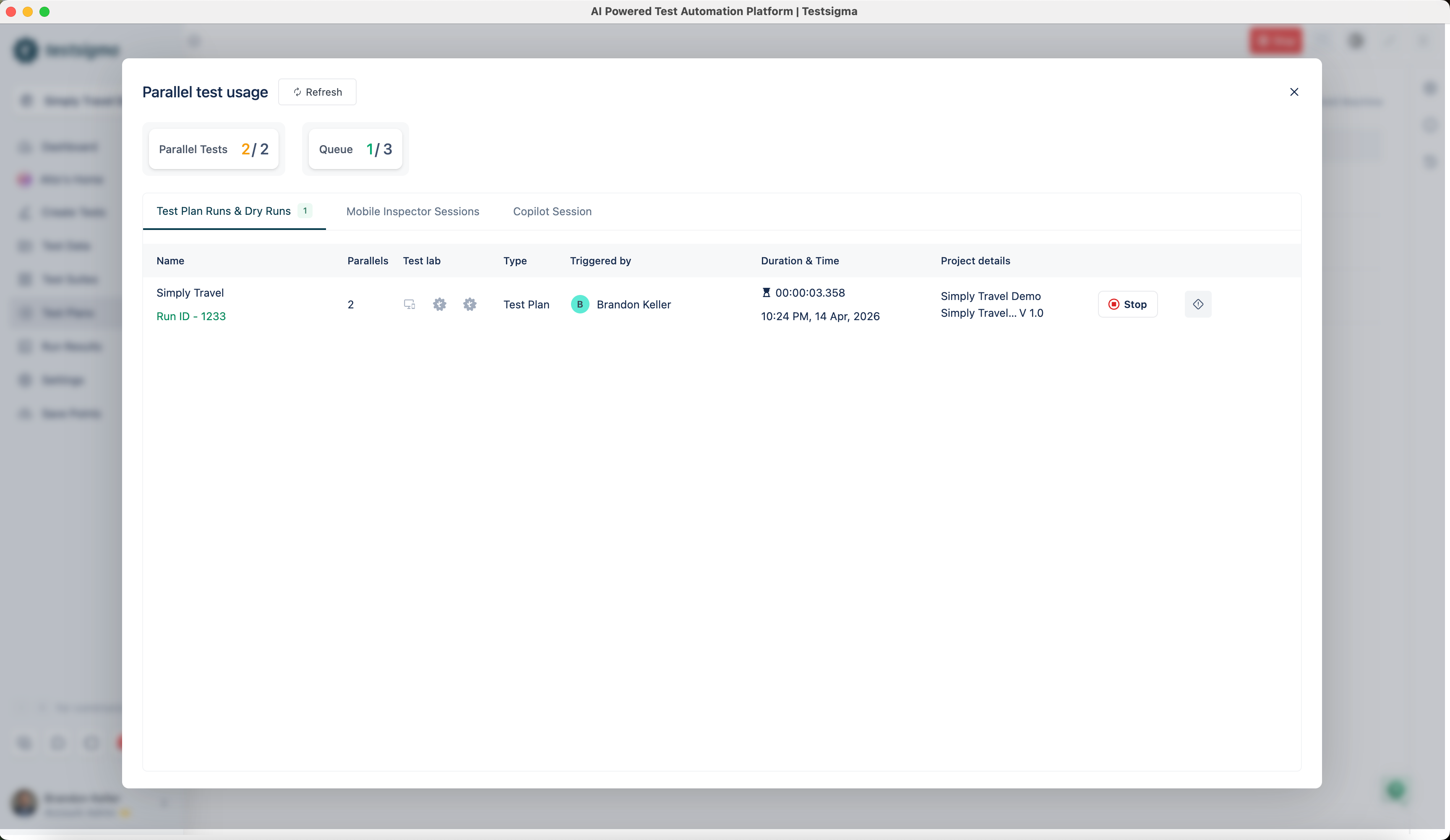Click the Simply Travel run name
Screen dimensions: 1450x840
[190, 293]
